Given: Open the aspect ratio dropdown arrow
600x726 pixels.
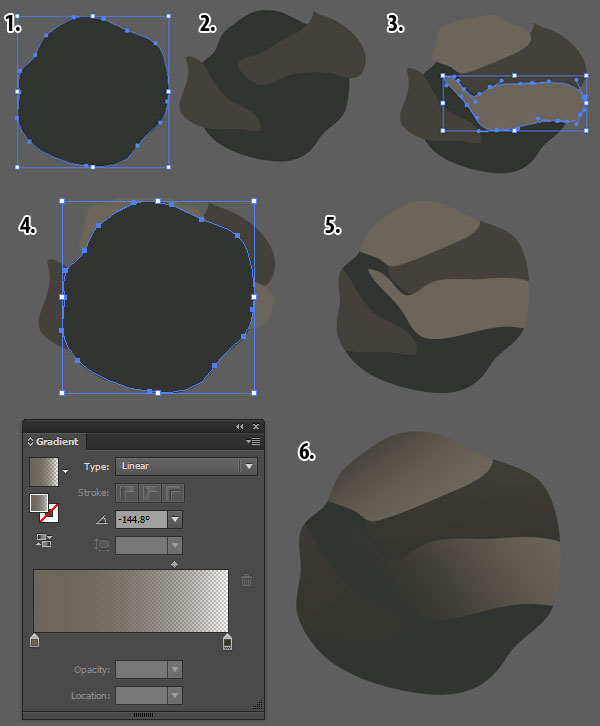Looking at the screenshot, I should tap(175, 545).
